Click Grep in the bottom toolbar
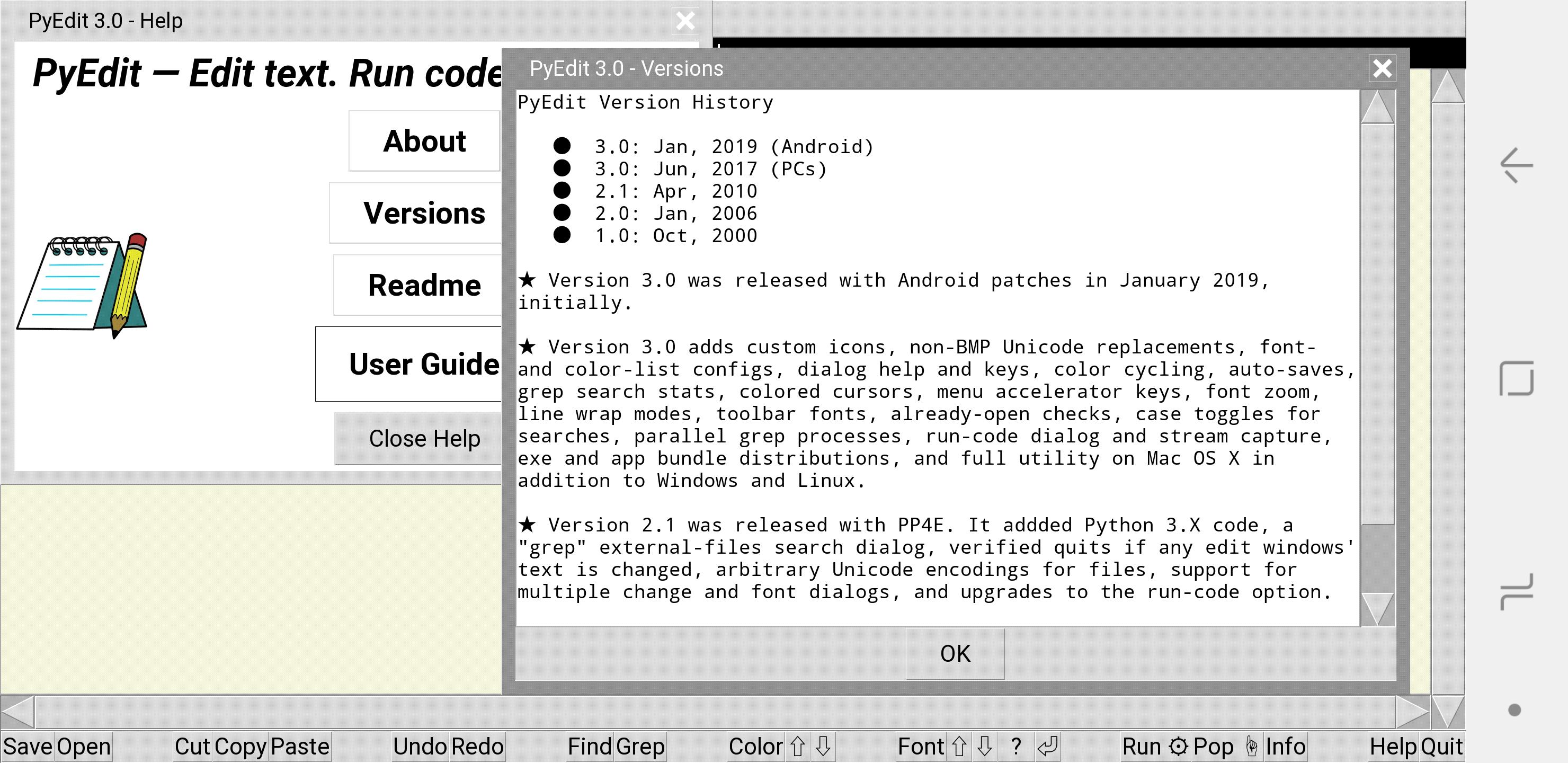 pos(640,747)
